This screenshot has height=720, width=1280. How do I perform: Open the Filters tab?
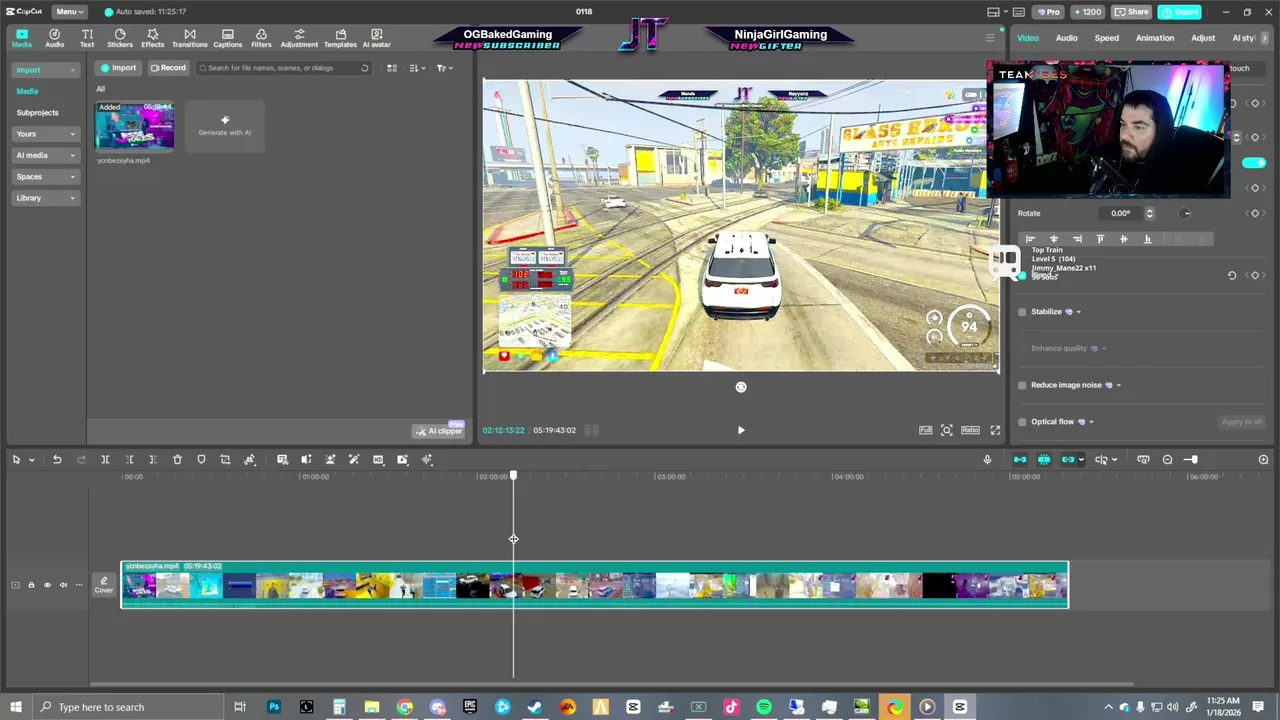pyautogui.click(x=261, y=38)
